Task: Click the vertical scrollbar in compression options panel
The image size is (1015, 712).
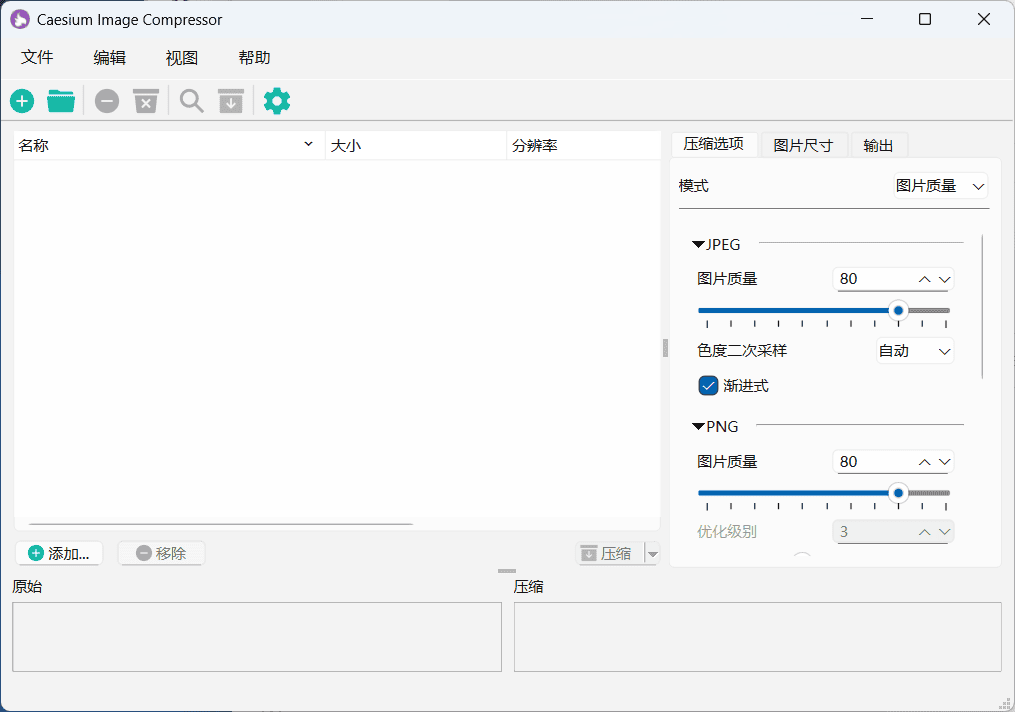Action: [982, 307]
